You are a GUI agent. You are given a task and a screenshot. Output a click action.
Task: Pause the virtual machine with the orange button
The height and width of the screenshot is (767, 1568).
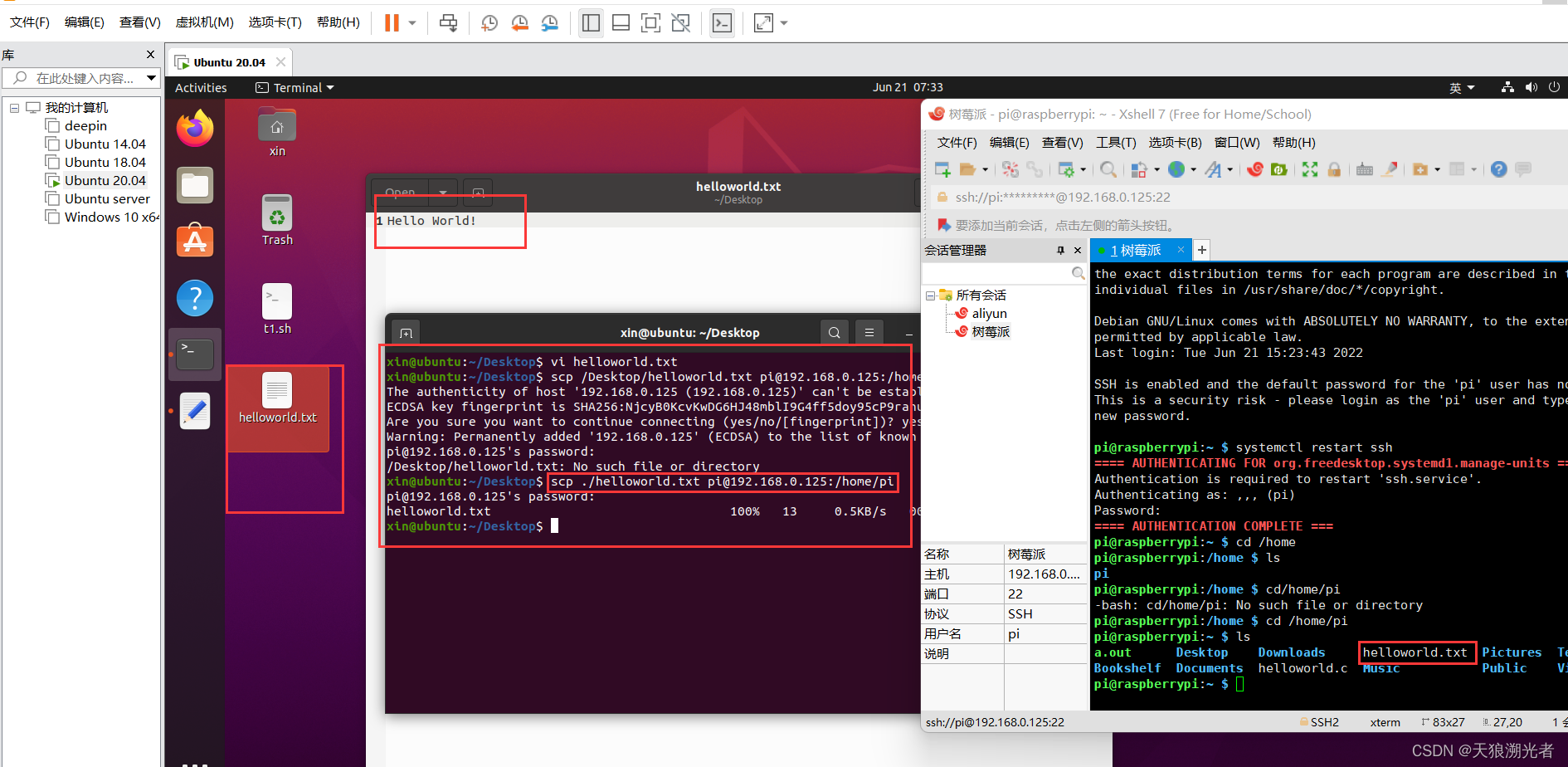pos(392,22)
